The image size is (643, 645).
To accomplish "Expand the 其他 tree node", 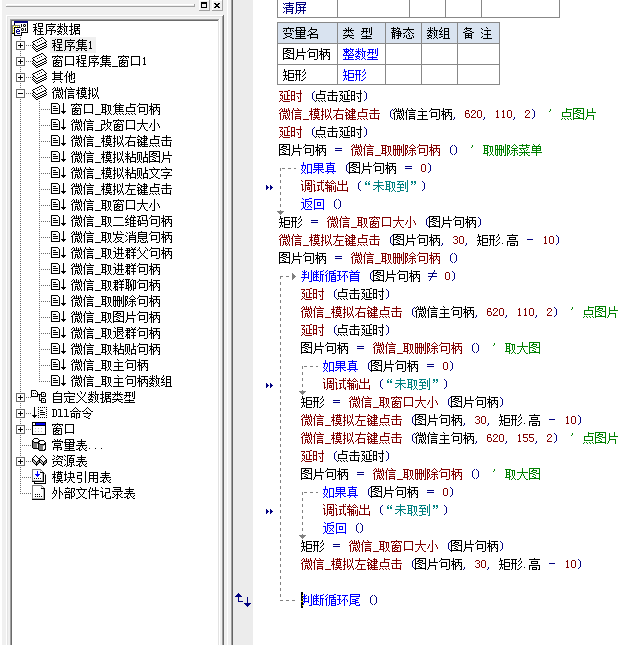I will 20,77.
